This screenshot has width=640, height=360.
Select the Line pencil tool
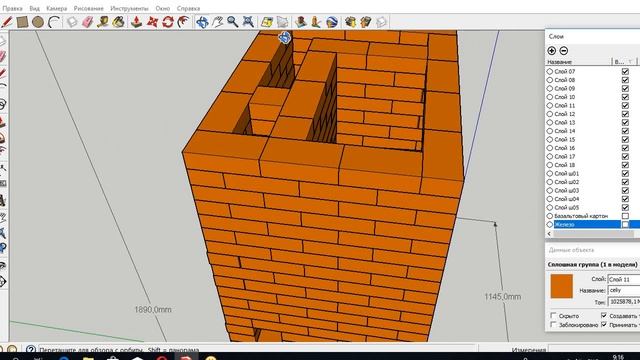click(7, 22)
